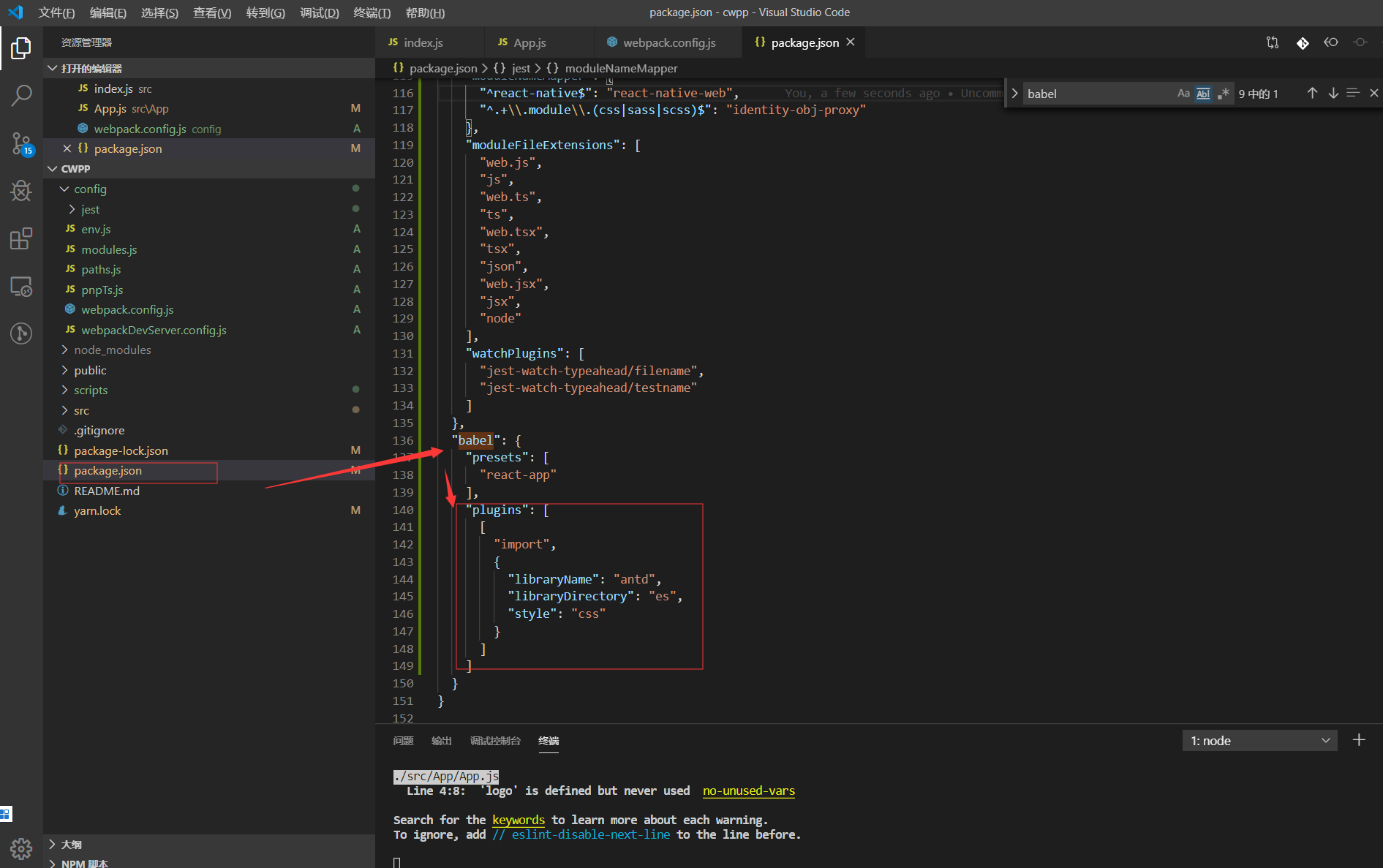Click the no-unused-vars link in terminal
The width and height of the screenshot is (1383, 868).
748,791
